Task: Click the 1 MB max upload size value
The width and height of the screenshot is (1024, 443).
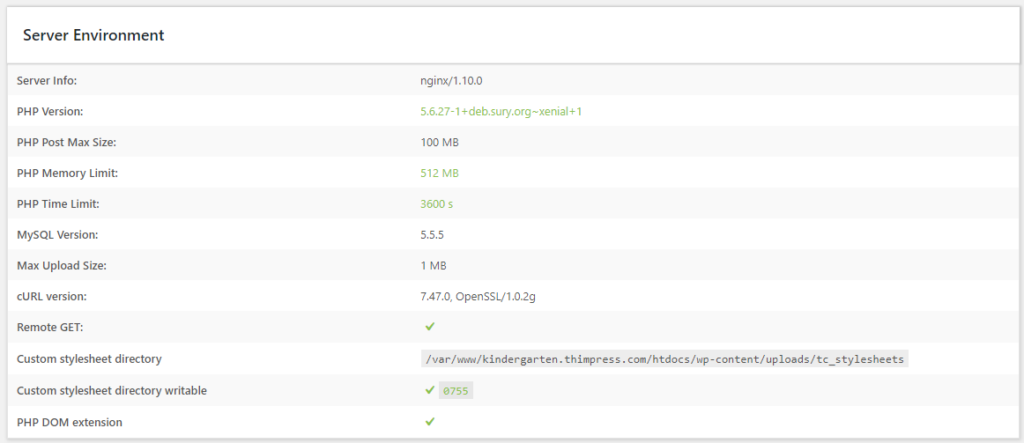Action: click(433, 266)
